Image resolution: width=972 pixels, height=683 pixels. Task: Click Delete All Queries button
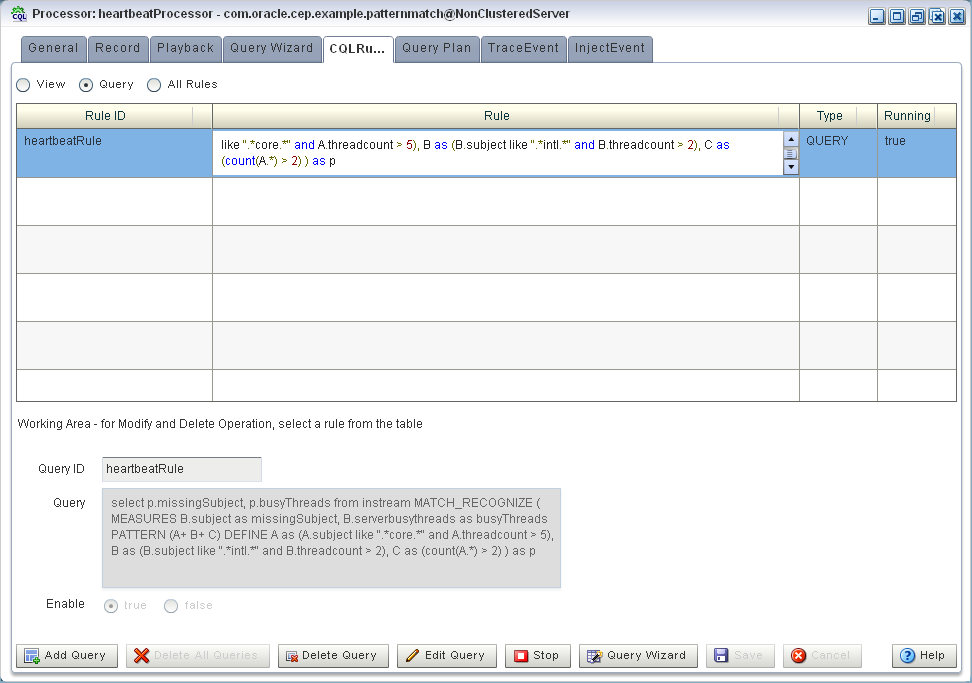[198, 656]
